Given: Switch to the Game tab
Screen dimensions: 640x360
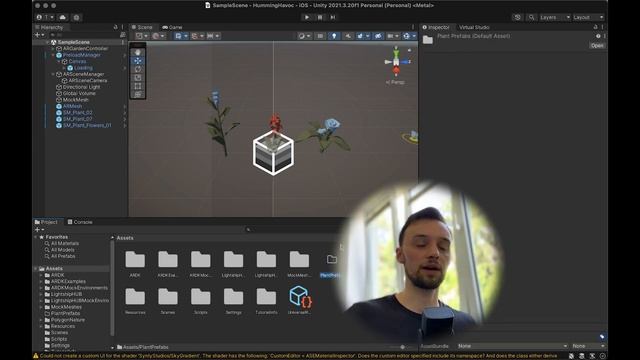Looking at the screenshot, I should click(172, 27).
